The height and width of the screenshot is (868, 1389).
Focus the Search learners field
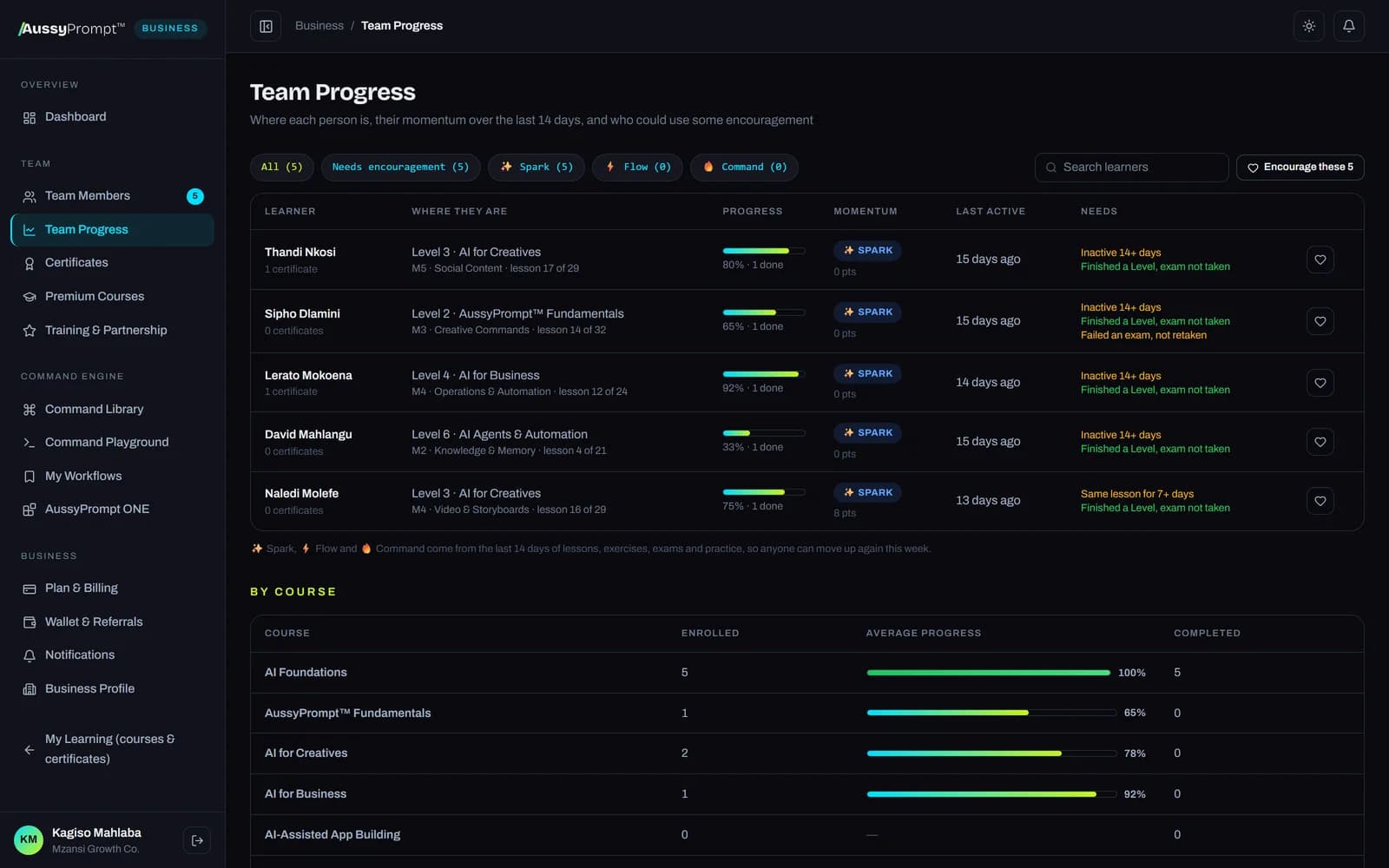1131,168
